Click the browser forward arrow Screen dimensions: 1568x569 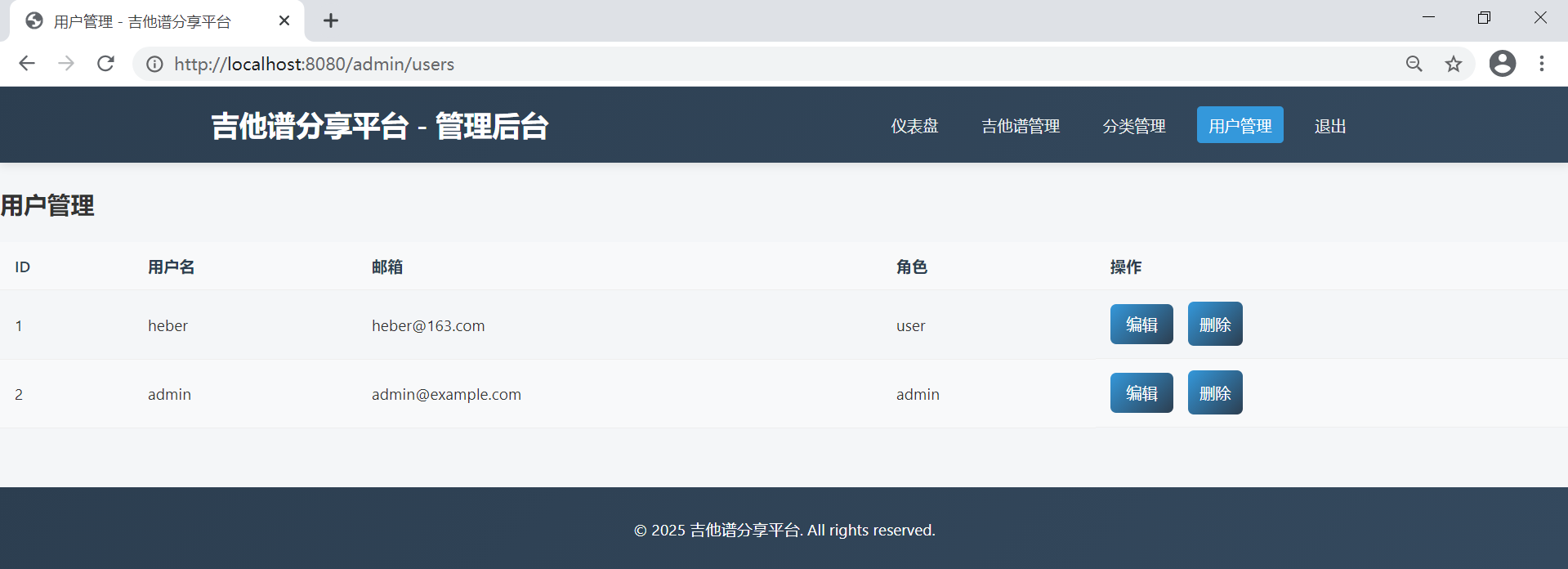(66, 64)
